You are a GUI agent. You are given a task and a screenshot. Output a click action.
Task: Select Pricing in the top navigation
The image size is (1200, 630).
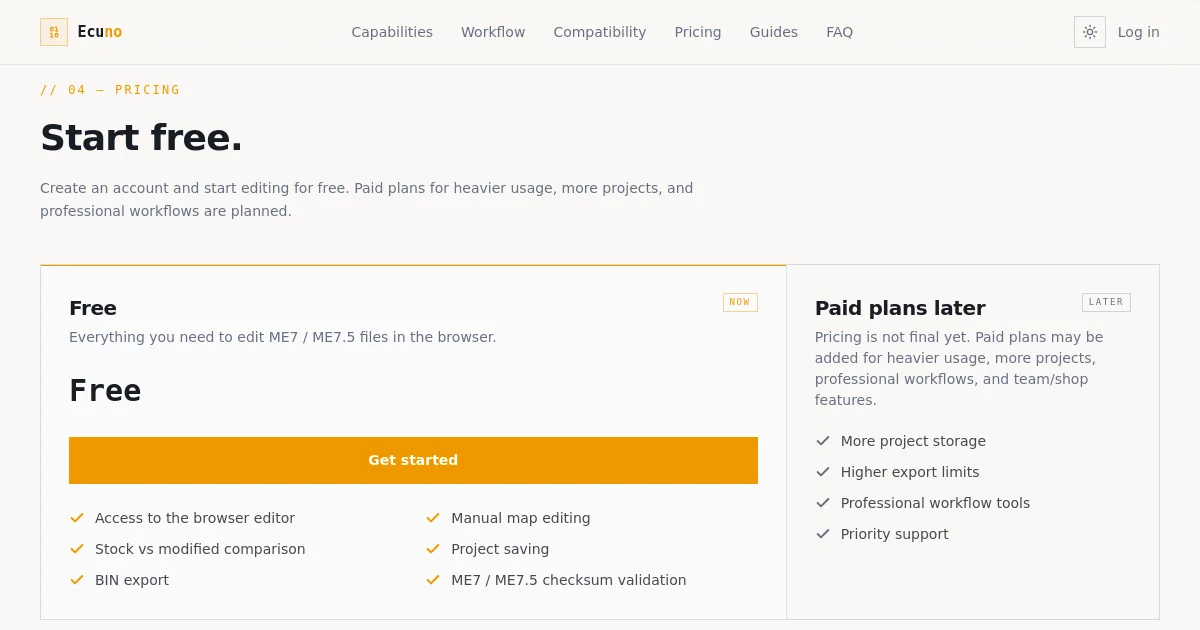click(698, 32)
